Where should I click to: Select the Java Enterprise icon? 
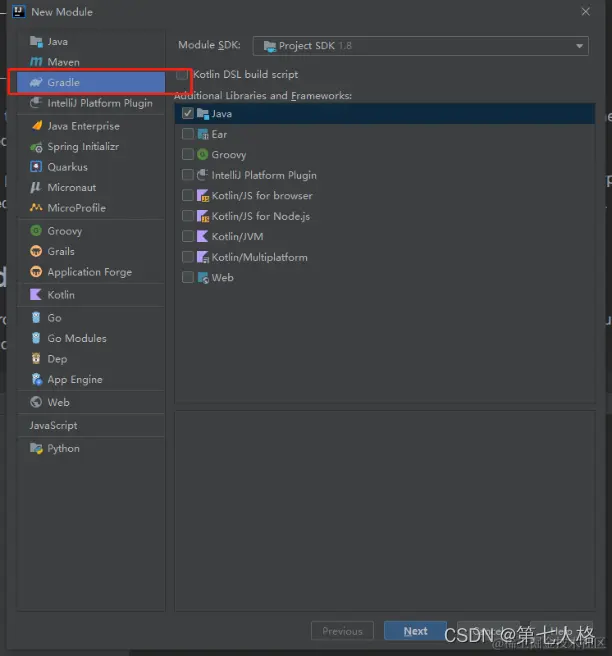[37, 126]
